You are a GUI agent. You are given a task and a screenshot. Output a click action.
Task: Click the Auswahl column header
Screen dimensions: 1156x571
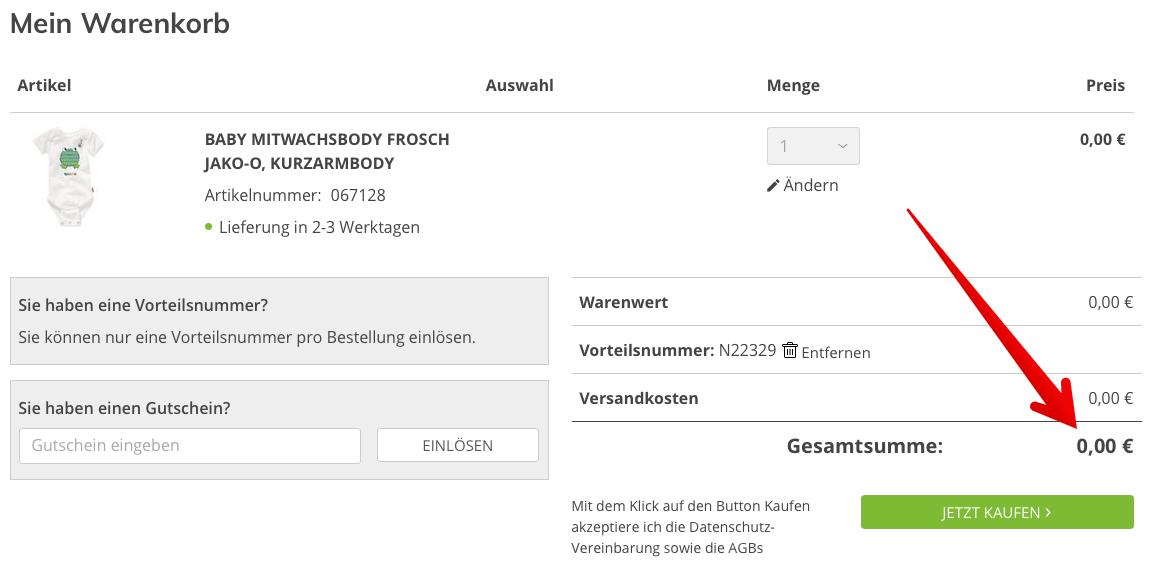click(x=519, y=86)
